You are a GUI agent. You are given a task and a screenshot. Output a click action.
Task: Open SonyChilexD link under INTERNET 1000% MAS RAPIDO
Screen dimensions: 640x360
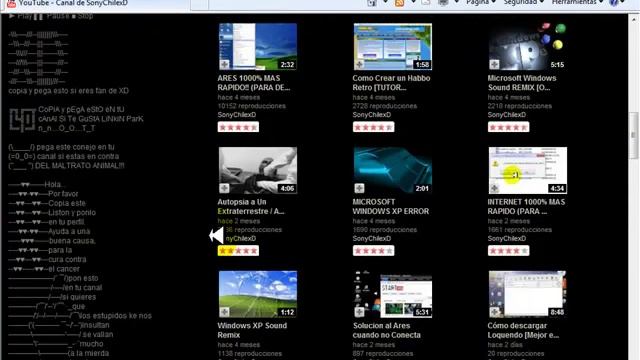click(x=507, y=238)
